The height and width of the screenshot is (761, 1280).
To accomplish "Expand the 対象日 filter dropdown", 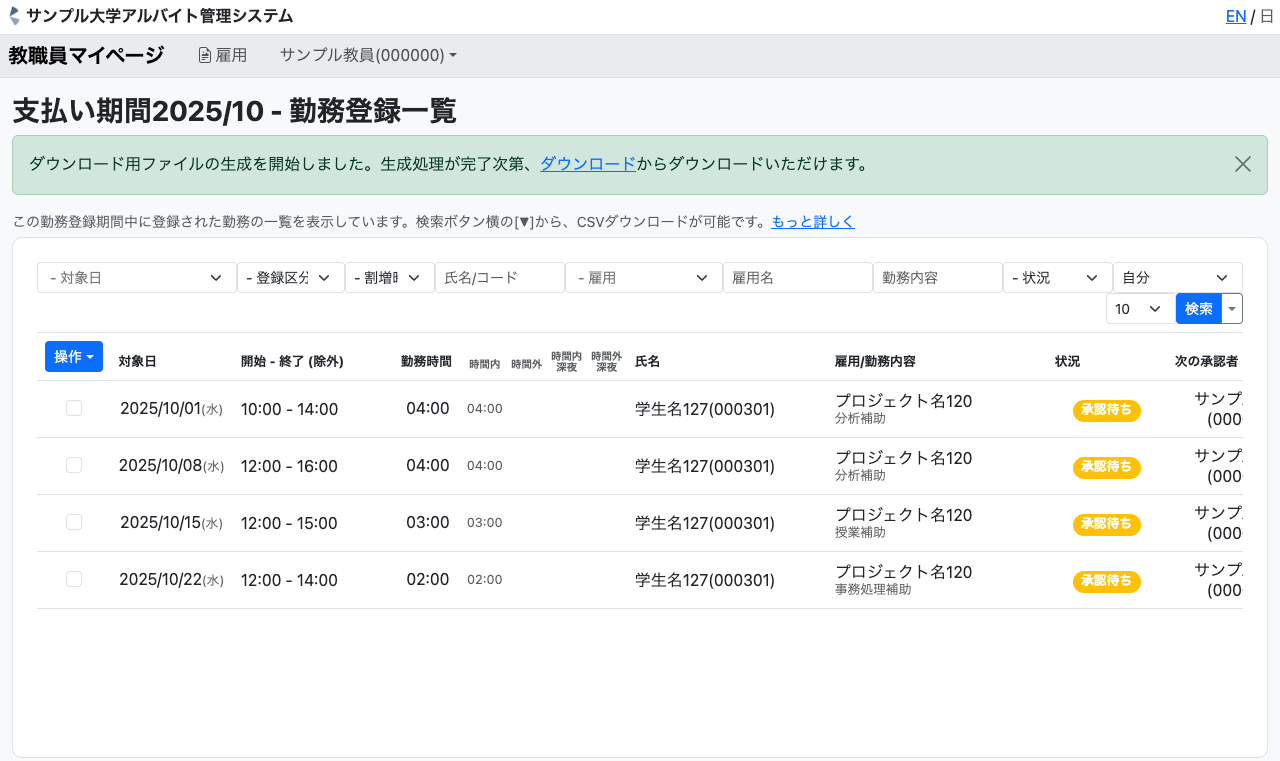I will pyautogui.click(x=136, y=278).
